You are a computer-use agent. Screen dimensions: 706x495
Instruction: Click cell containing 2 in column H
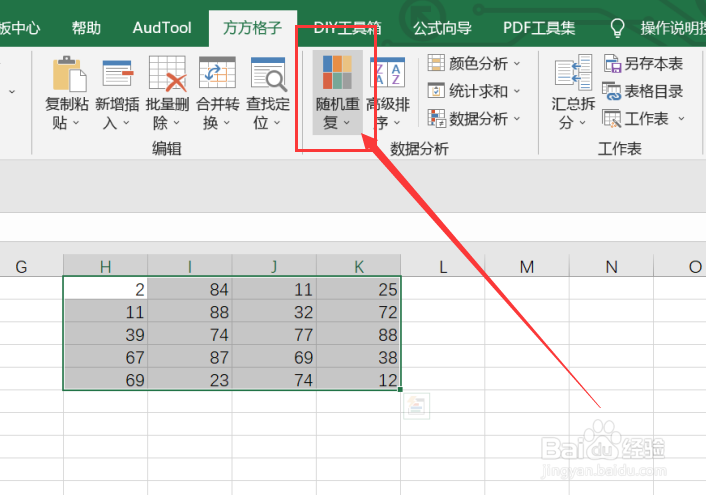[105, 289]
